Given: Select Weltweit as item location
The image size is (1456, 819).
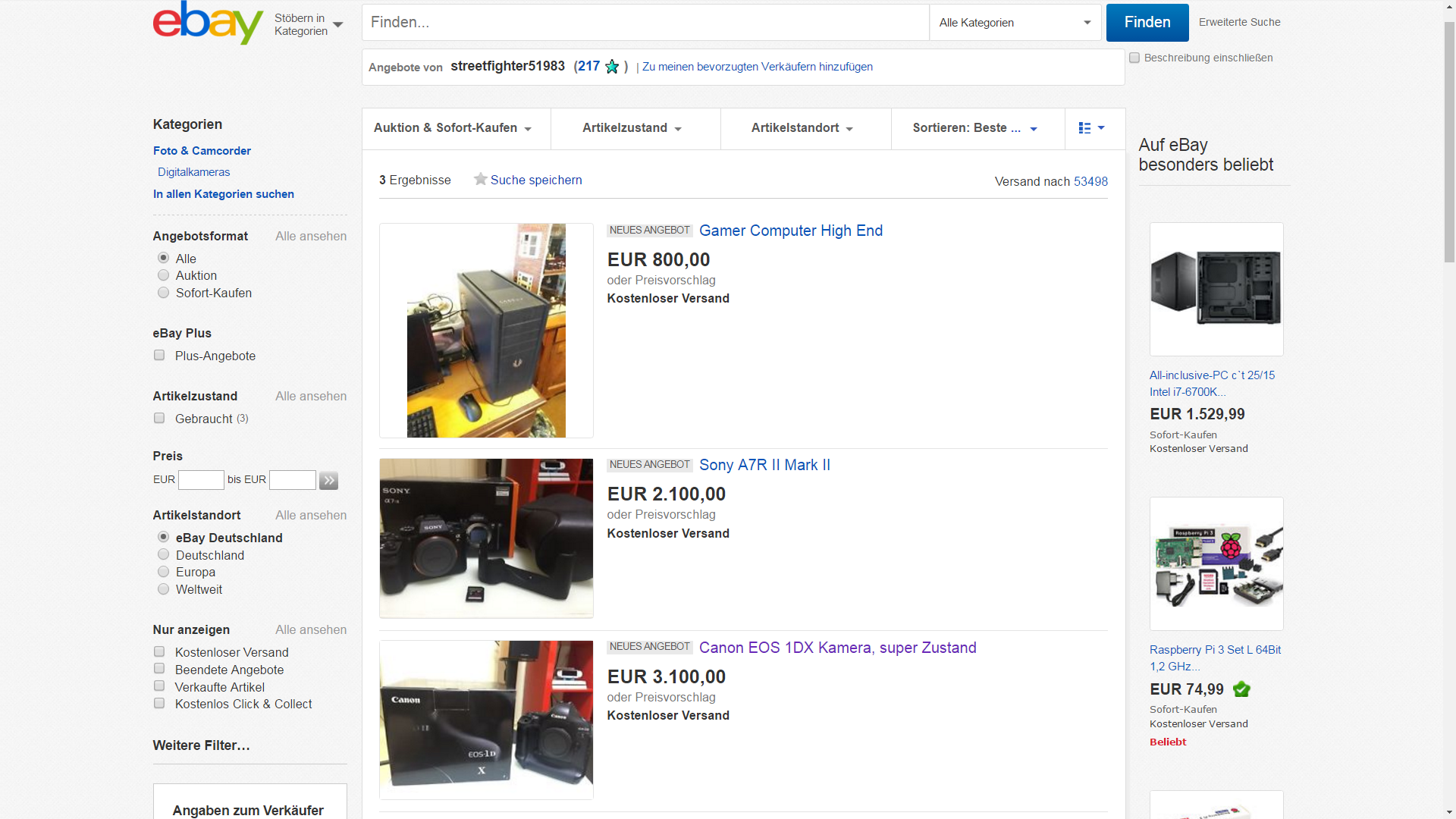Looking at the screenshot, I should point(163,589).
